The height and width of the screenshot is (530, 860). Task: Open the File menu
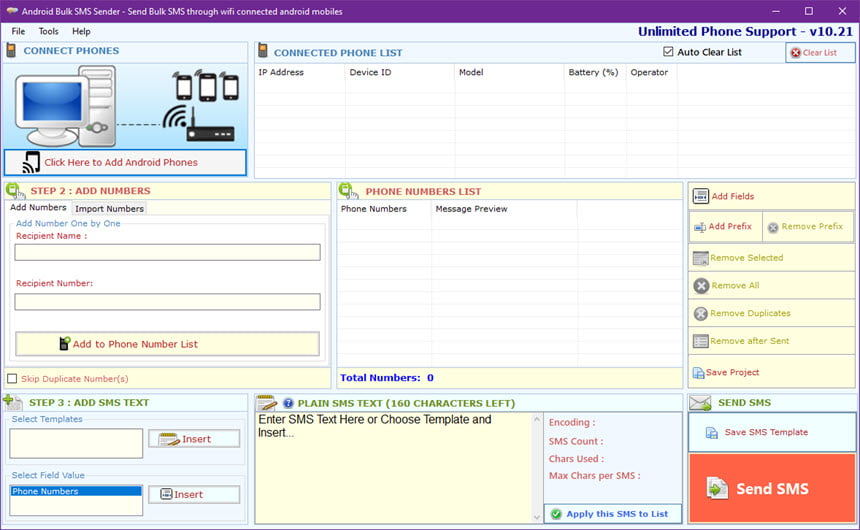pos(18,31)
